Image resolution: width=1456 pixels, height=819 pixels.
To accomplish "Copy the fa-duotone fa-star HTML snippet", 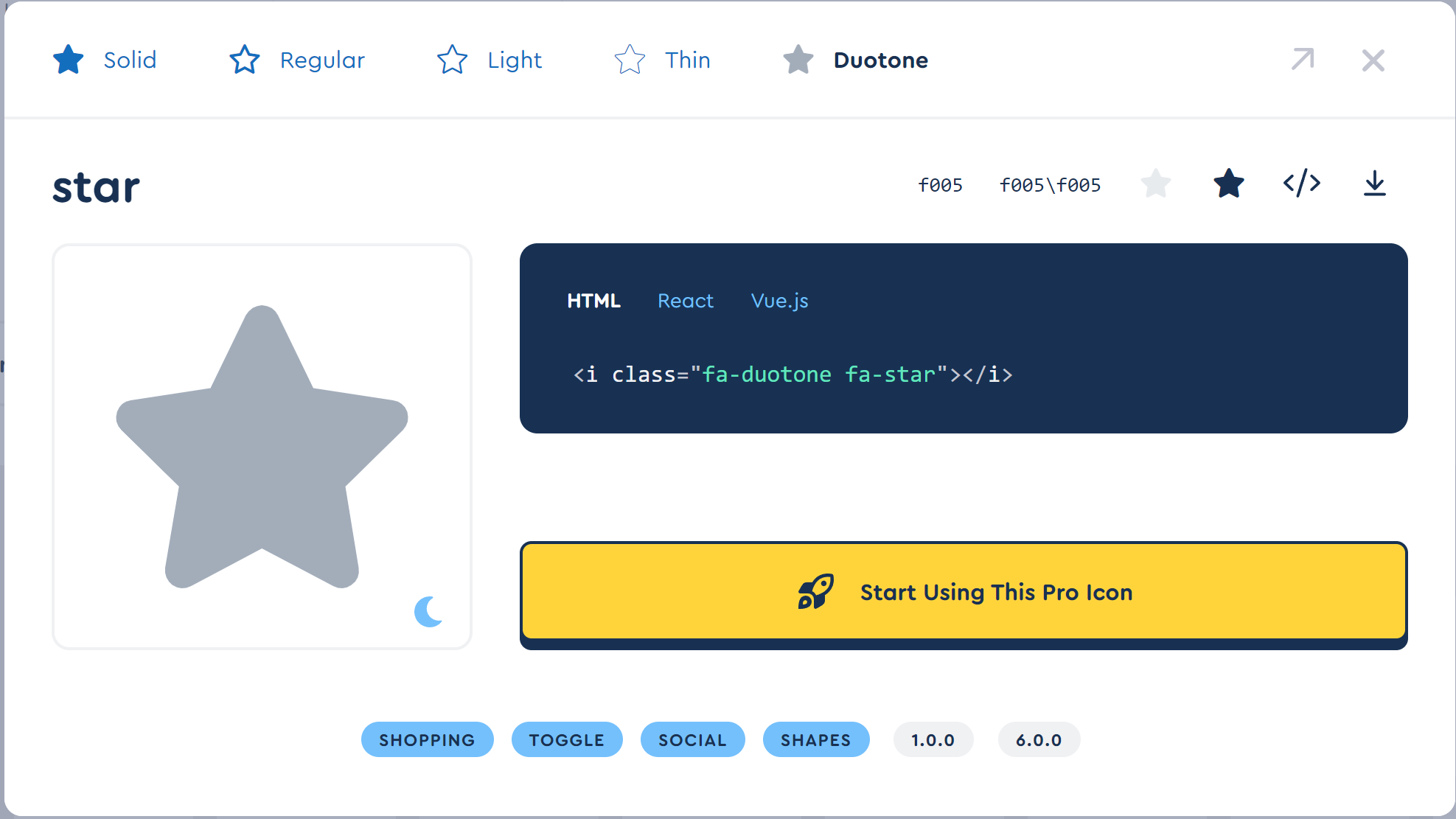I will (793, 374).
